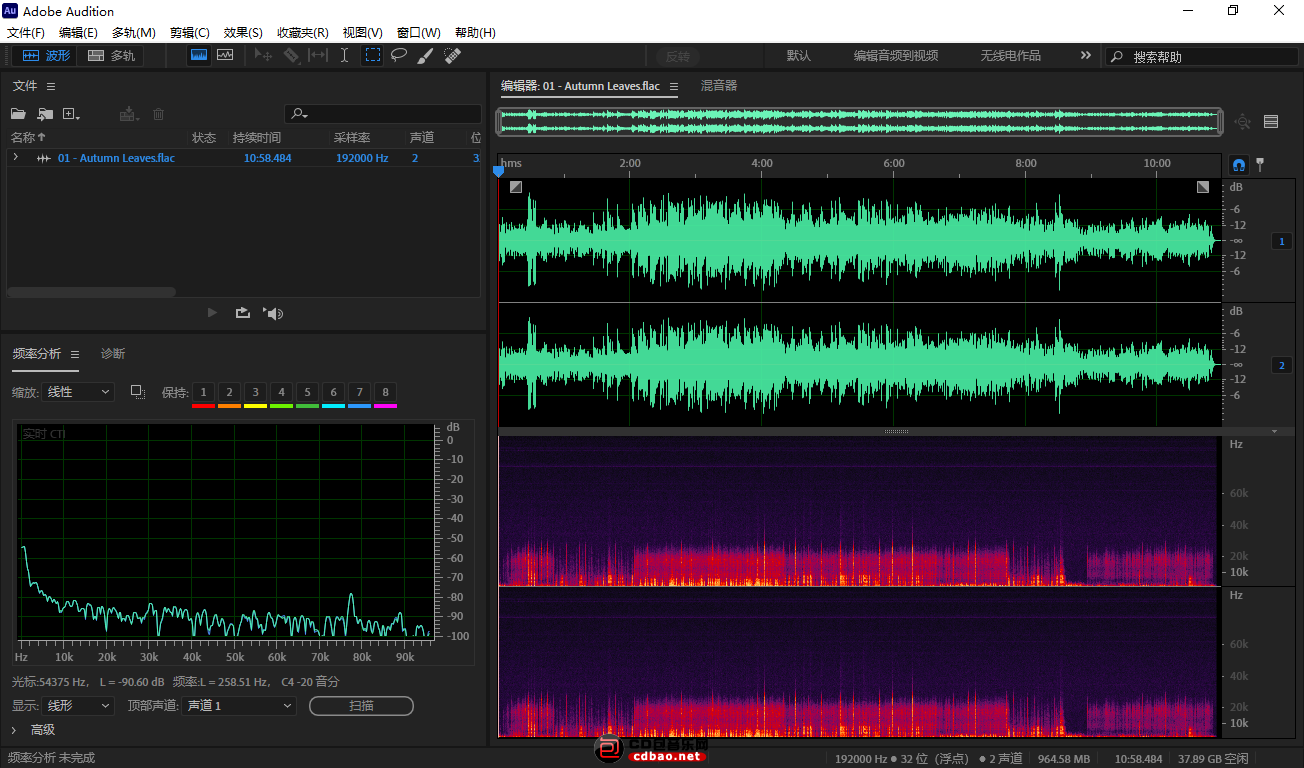The width and height of the screenshot is (1304, 768).
Task: Select 编辑音频到视频 workspace
Action: pyautogui.click(x=896, y=56)
